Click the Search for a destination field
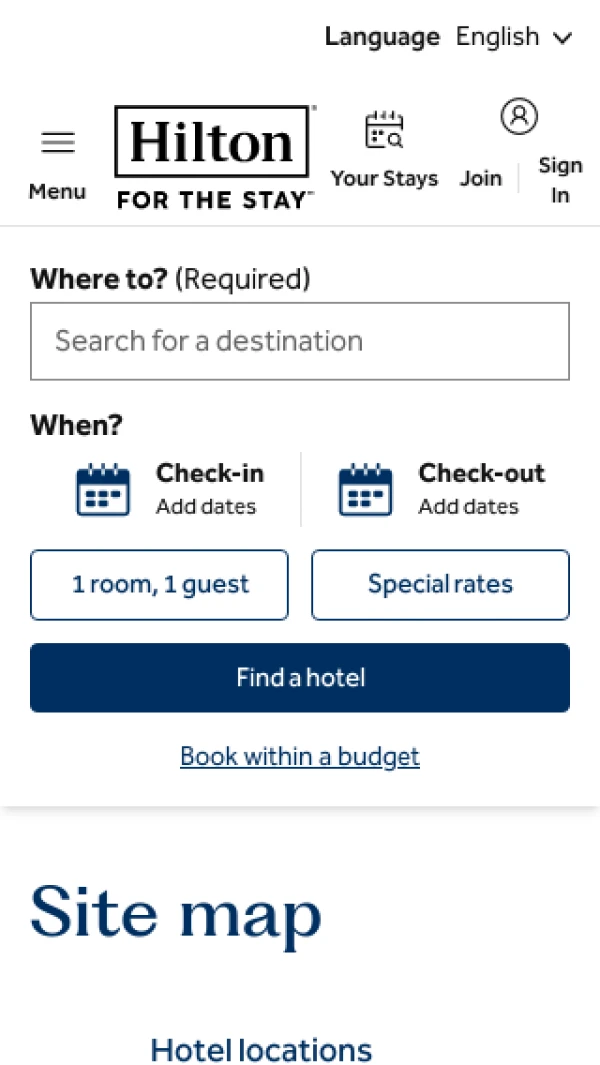The height and width of the screenshot is (1065, 600). pyautogui.click(x=300, y=341)
